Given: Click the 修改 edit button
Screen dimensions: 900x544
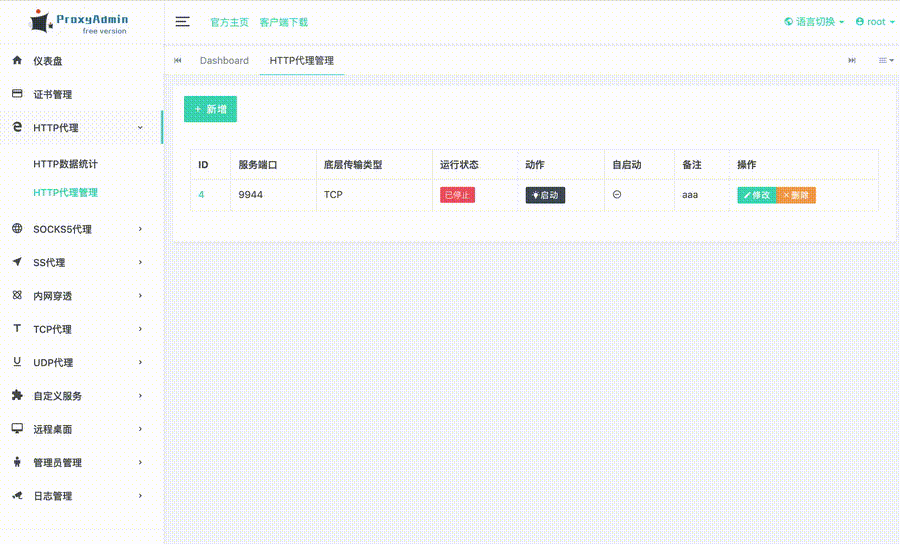Looking at the screenshot, I should coord(757,195).
